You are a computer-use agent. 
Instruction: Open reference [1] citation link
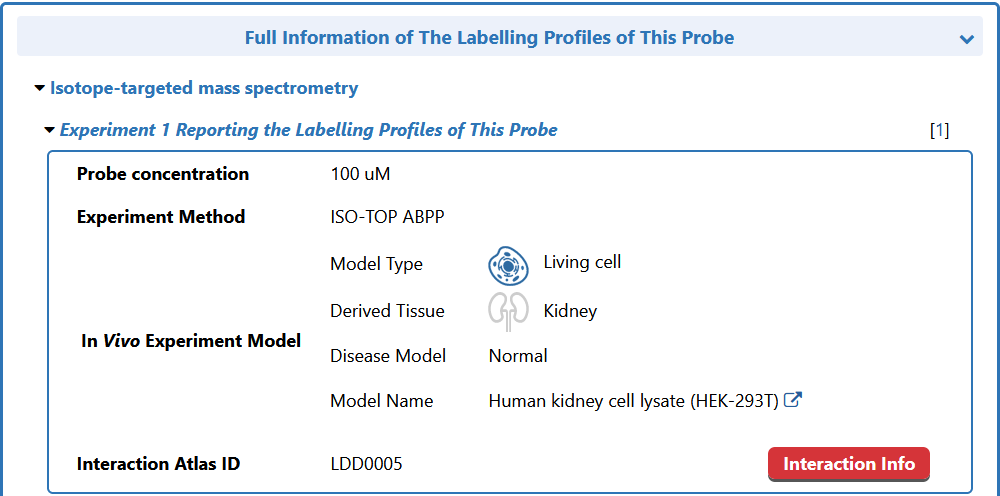pyautogui.click(x=939, y=130)
